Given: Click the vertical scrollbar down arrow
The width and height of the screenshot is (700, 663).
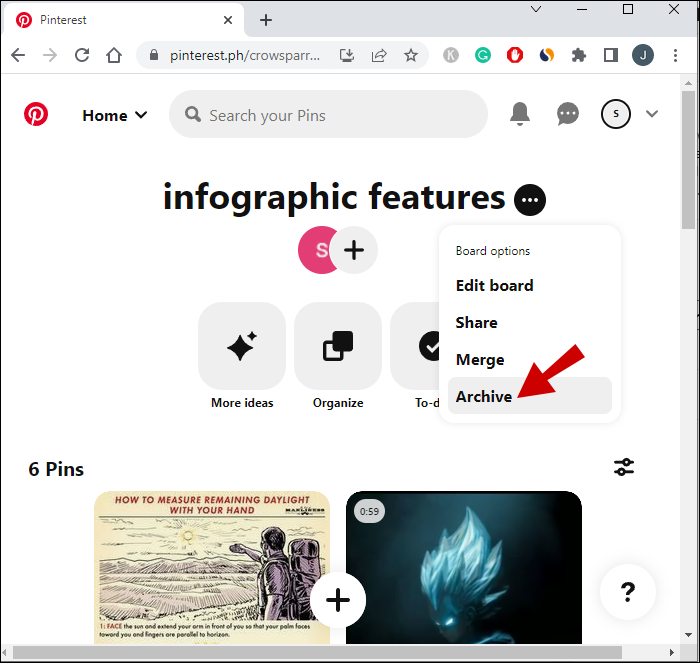Looking at the screenshot, I should click(x=688, y=635).
